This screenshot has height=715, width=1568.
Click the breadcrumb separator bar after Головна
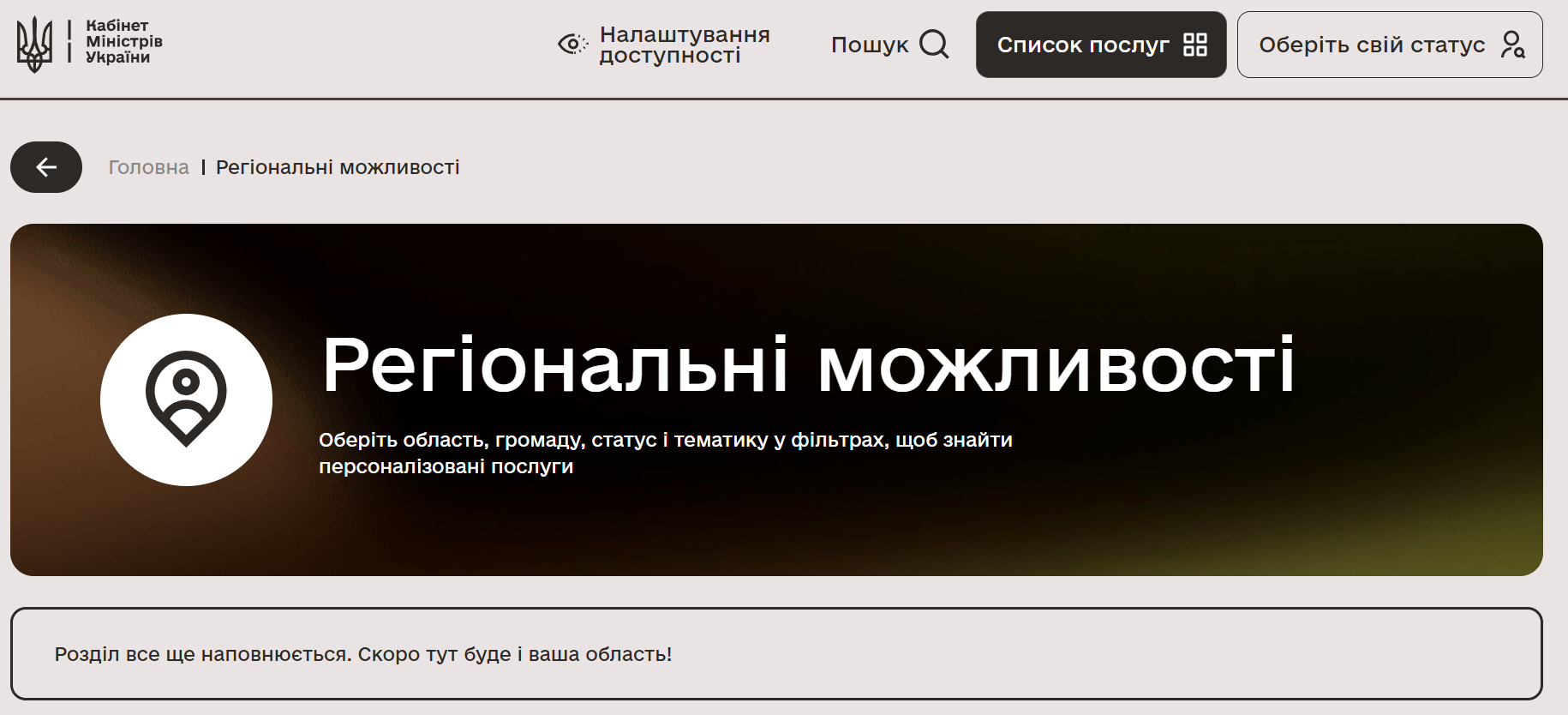coord(203,167)
